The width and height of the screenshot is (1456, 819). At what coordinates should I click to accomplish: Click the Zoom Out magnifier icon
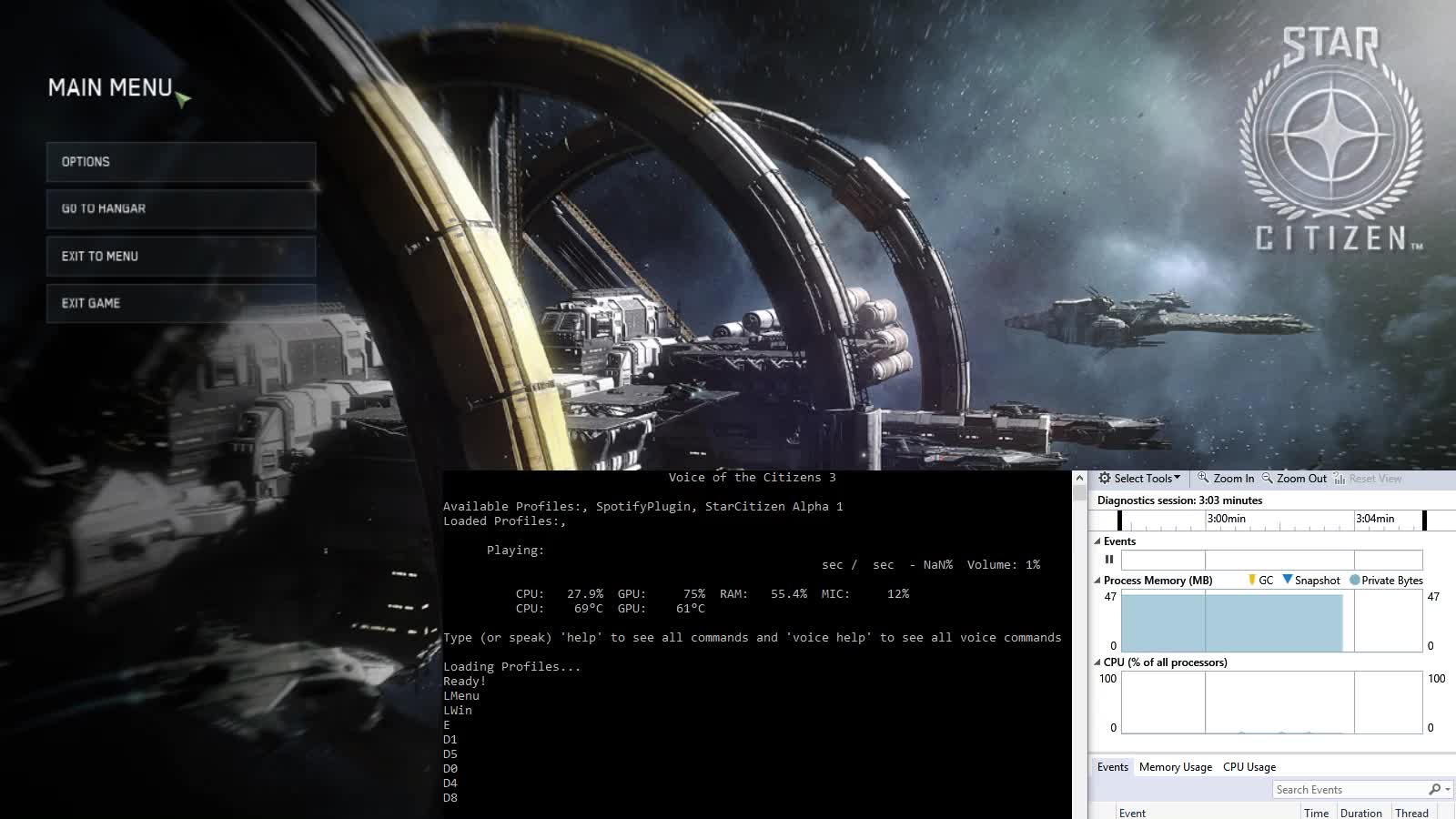(1267, 478)
